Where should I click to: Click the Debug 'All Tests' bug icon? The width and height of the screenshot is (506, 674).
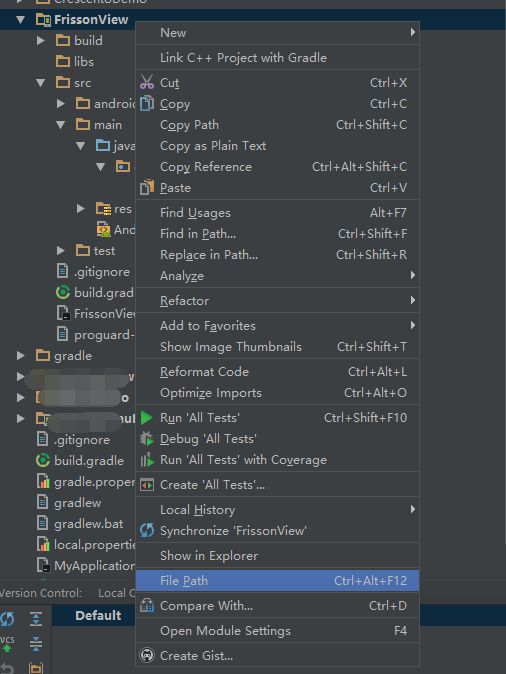(x=147, y=438)
